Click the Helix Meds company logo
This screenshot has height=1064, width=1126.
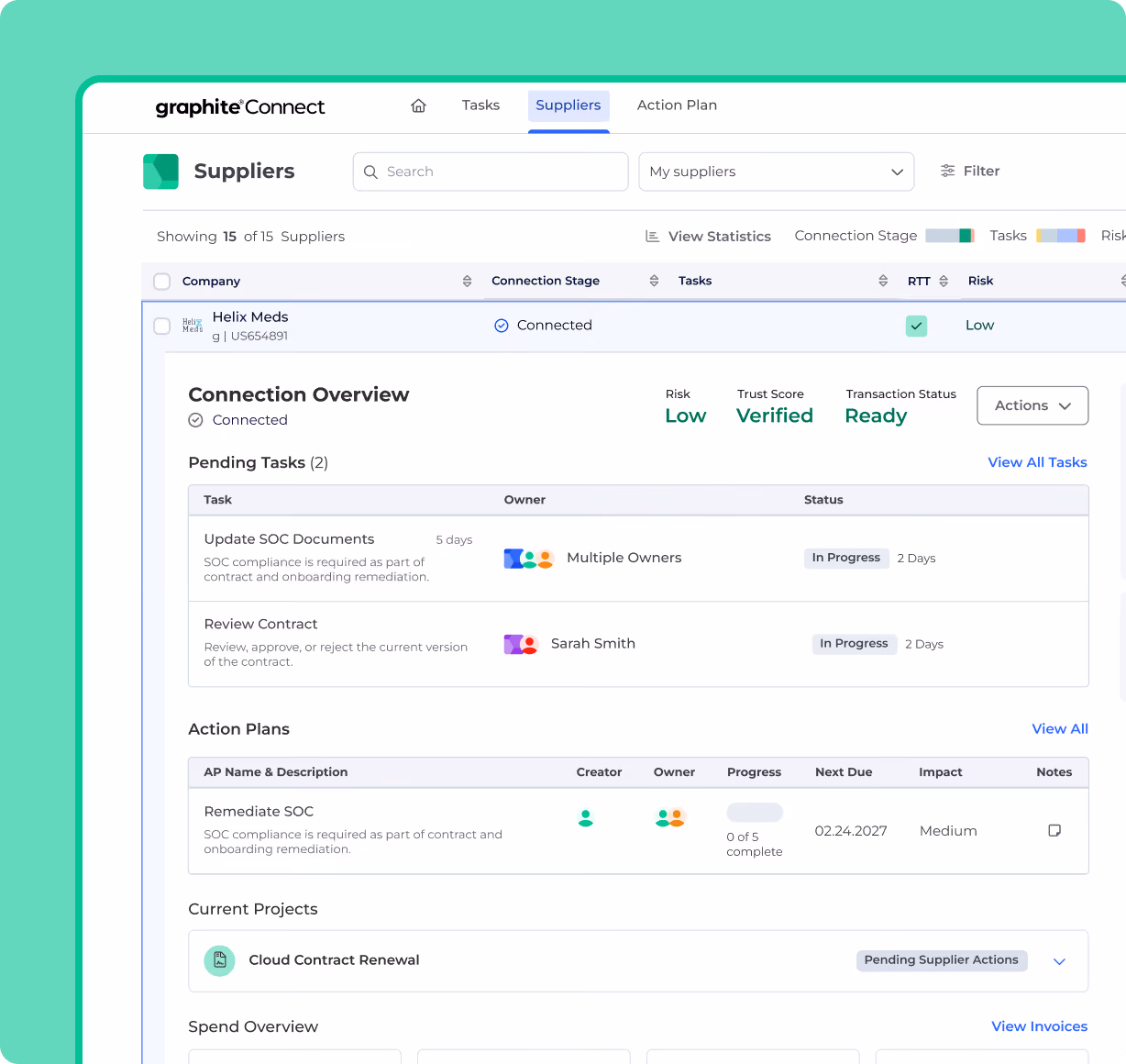(x=193, y=326)
